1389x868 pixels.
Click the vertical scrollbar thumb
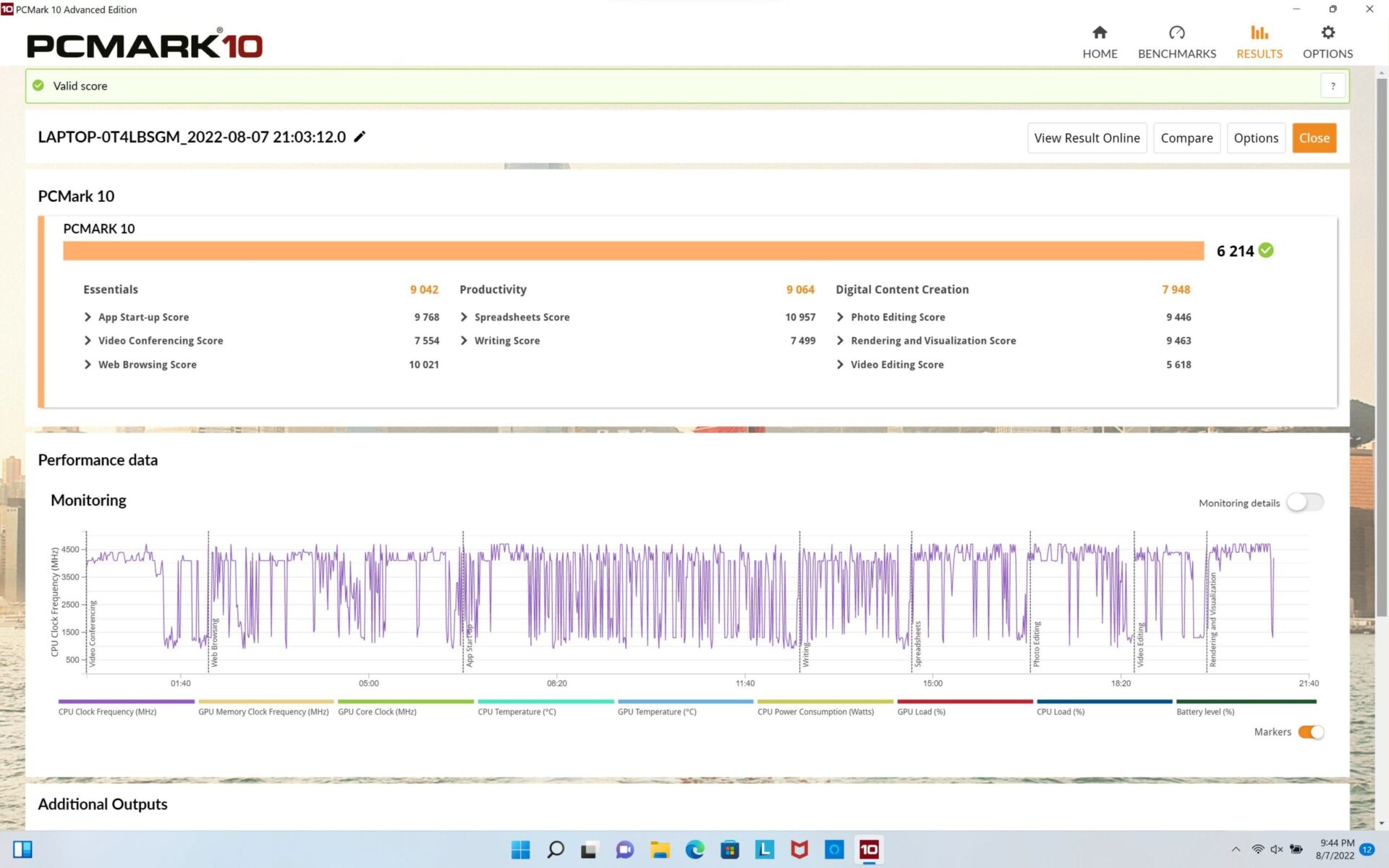(x=1382, y=347)
